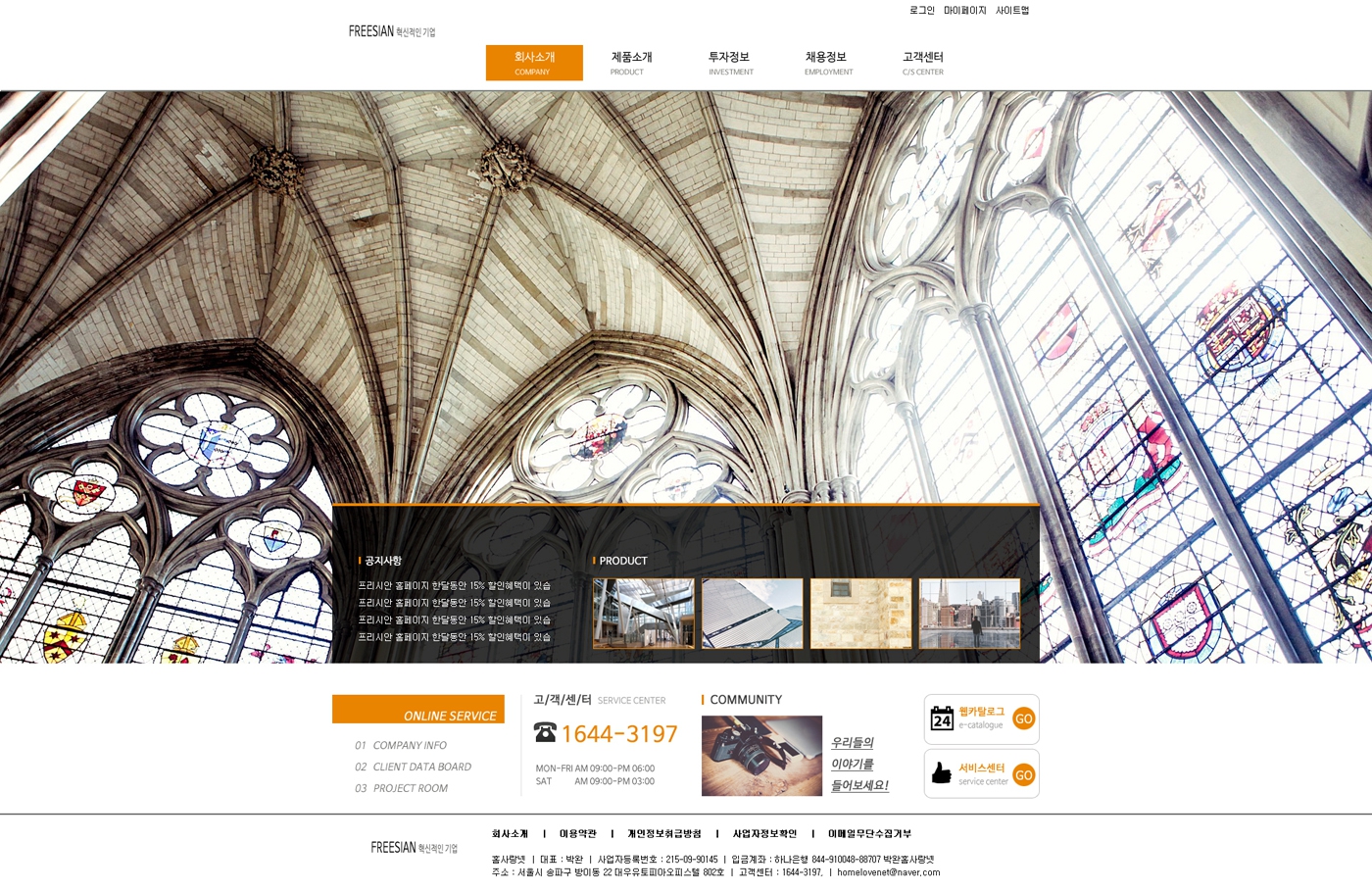Open the 제품소개 PRODUCT menu
This screenshot has height=892, width=1372.
coord(630,63)
